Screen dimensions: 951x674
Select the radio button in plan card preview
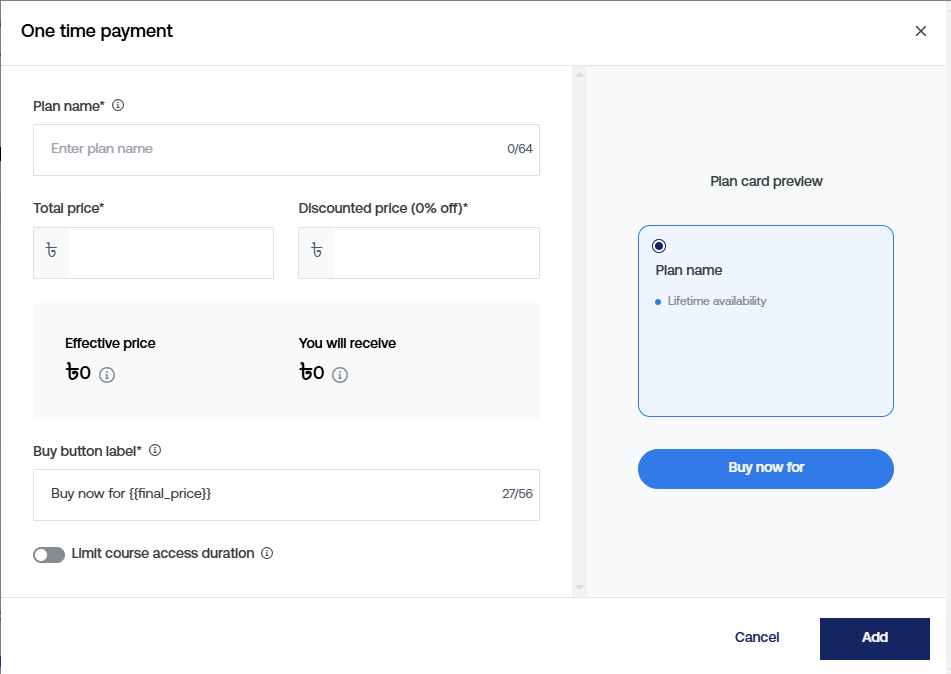658,246
